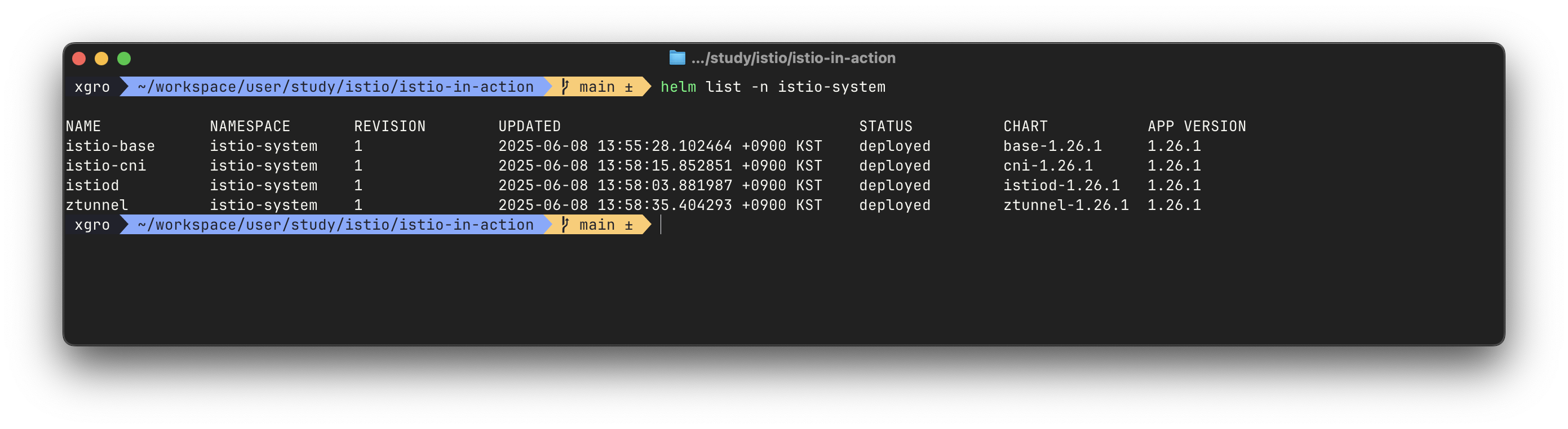The height and width of the screenshot is (429, 1568).
Task: Click the 'helm' command word
Action: coord(678,87)
